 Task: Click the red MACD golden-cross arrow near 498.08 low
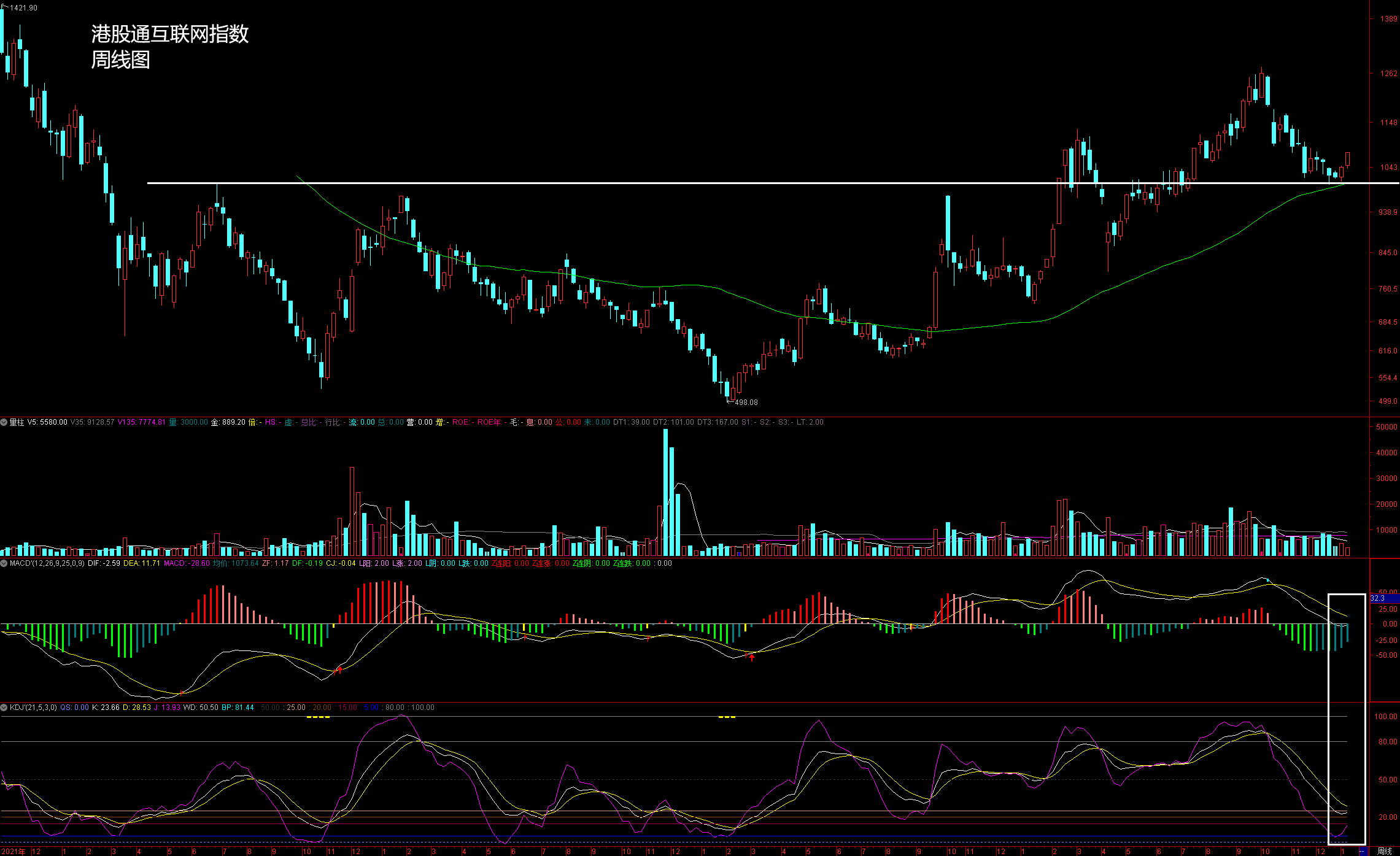click(752, 657)
